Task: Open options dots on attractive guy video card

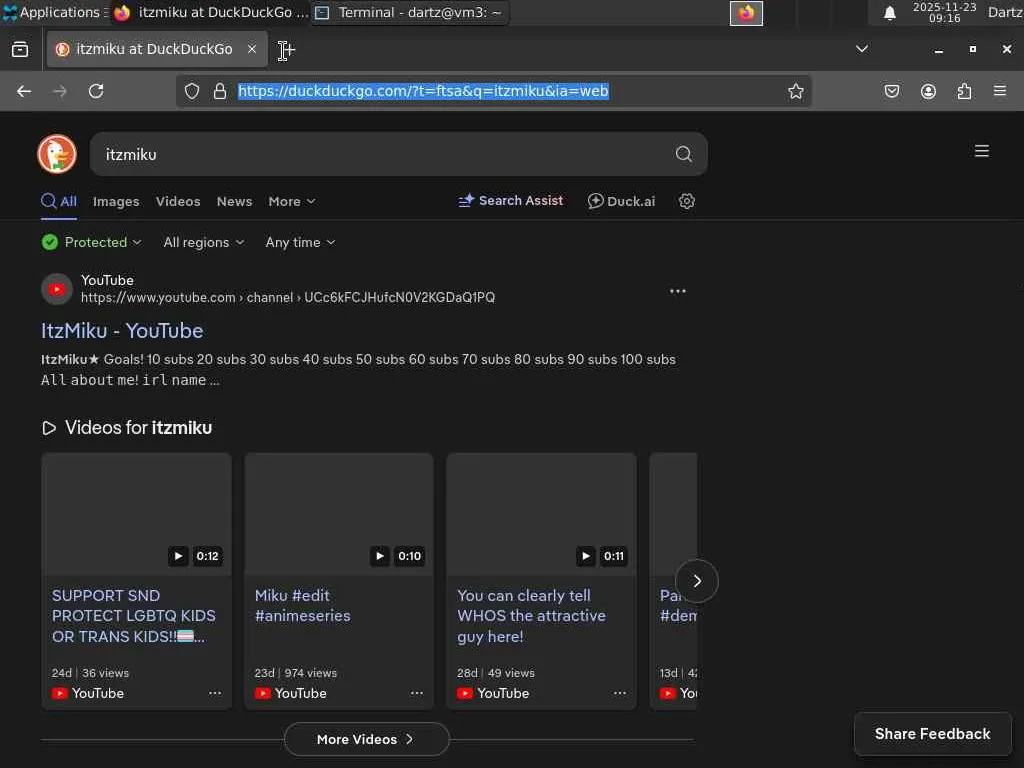Action: (x=620, y=693)
